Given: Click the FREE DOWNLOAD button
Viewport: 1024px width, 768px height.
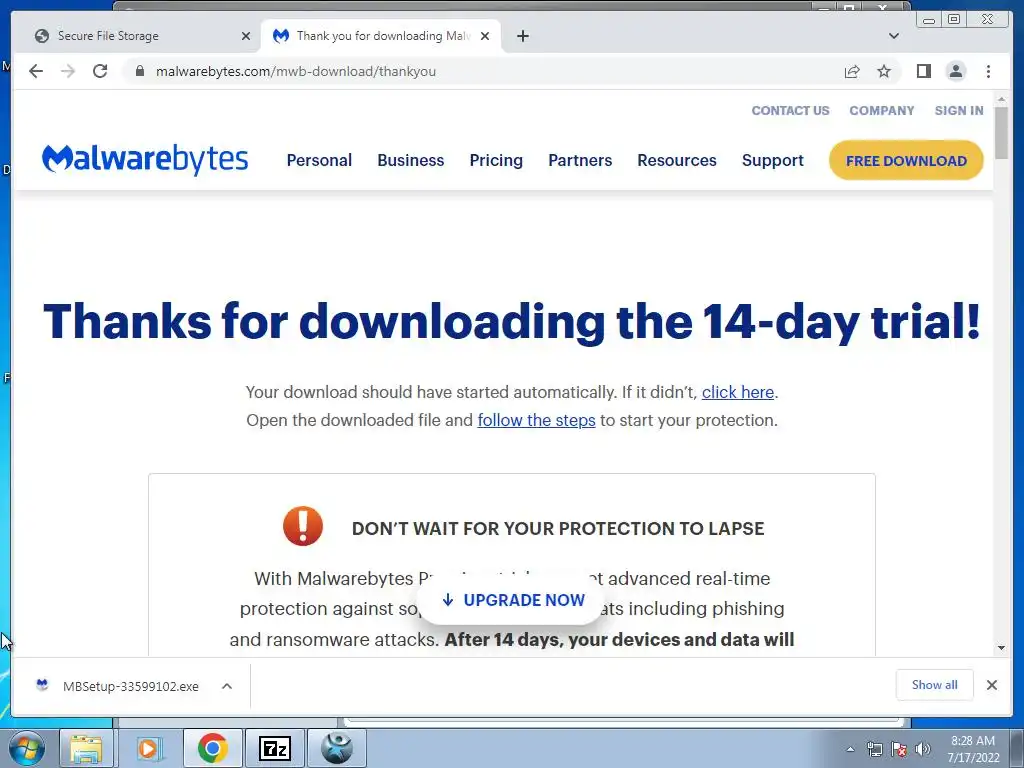Looking at the screenshot, I should coord(906,161).
